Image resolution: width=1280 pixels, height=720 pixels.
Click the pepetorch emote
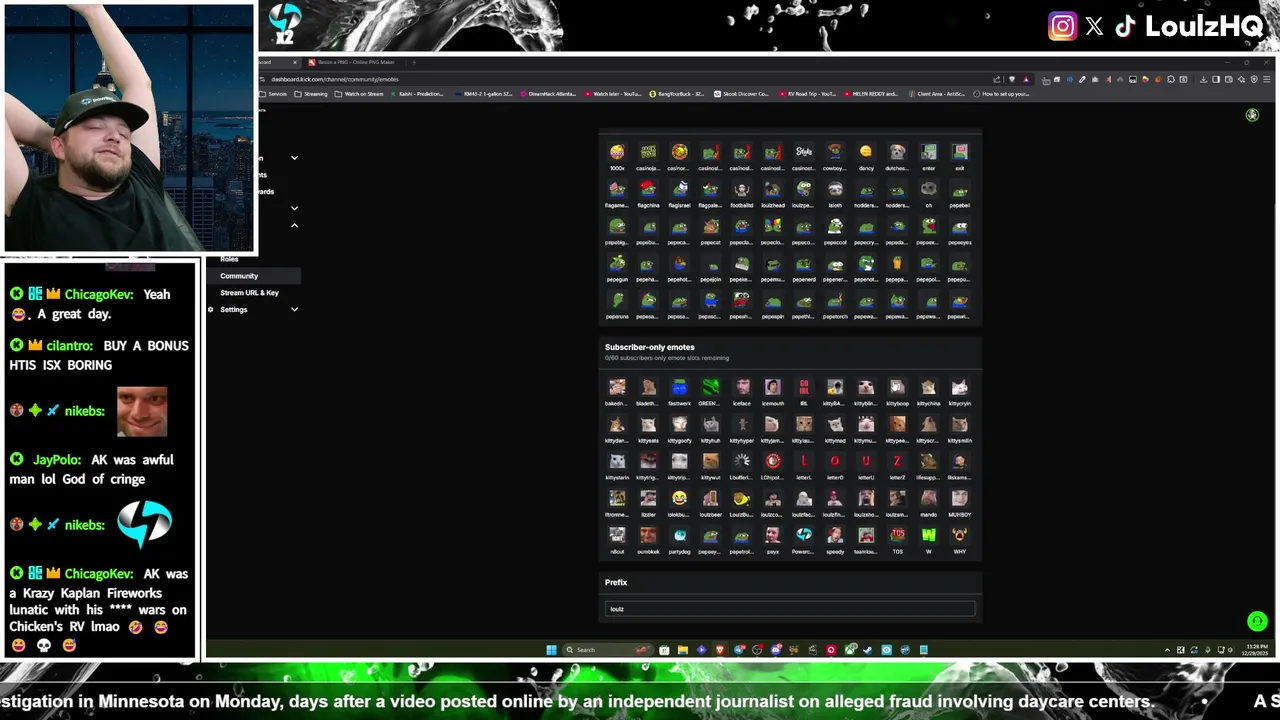pos(835,301)
